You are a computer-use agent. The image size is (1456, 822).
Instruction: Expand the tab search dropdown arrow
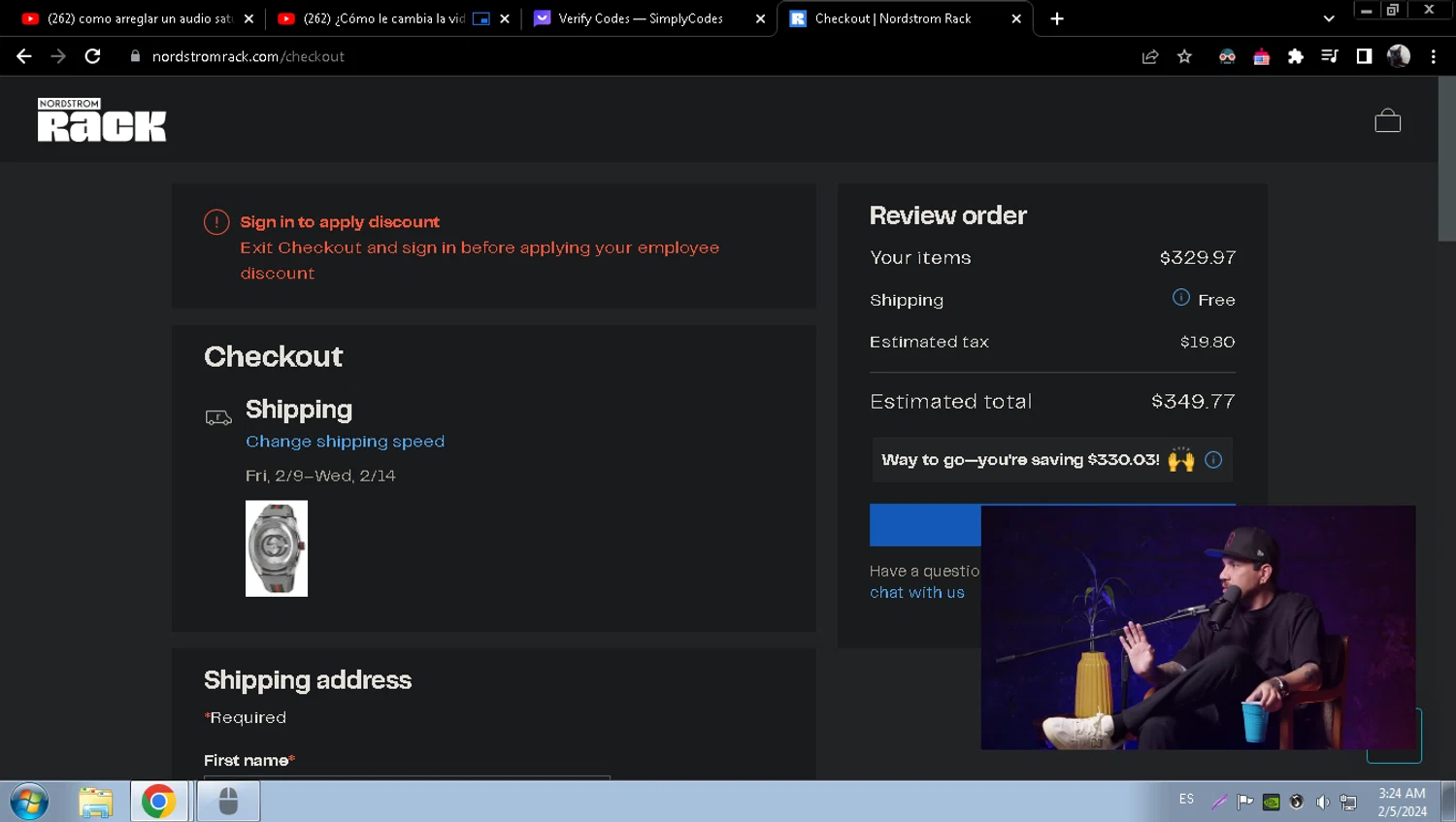(x=1329, y=18)
